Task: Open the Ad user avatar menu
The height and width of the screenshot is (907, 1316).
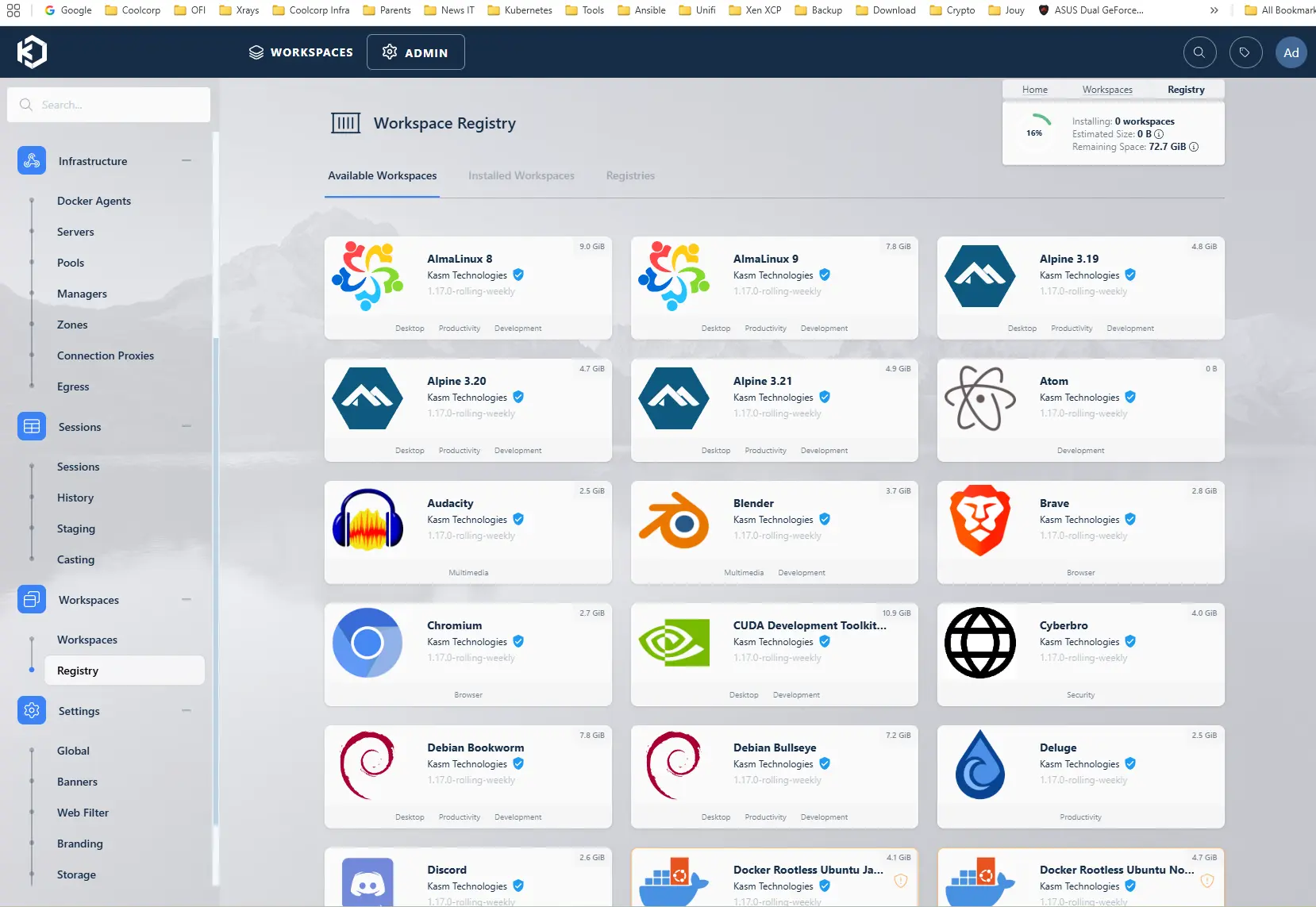Action: [x=1291, y=52]
